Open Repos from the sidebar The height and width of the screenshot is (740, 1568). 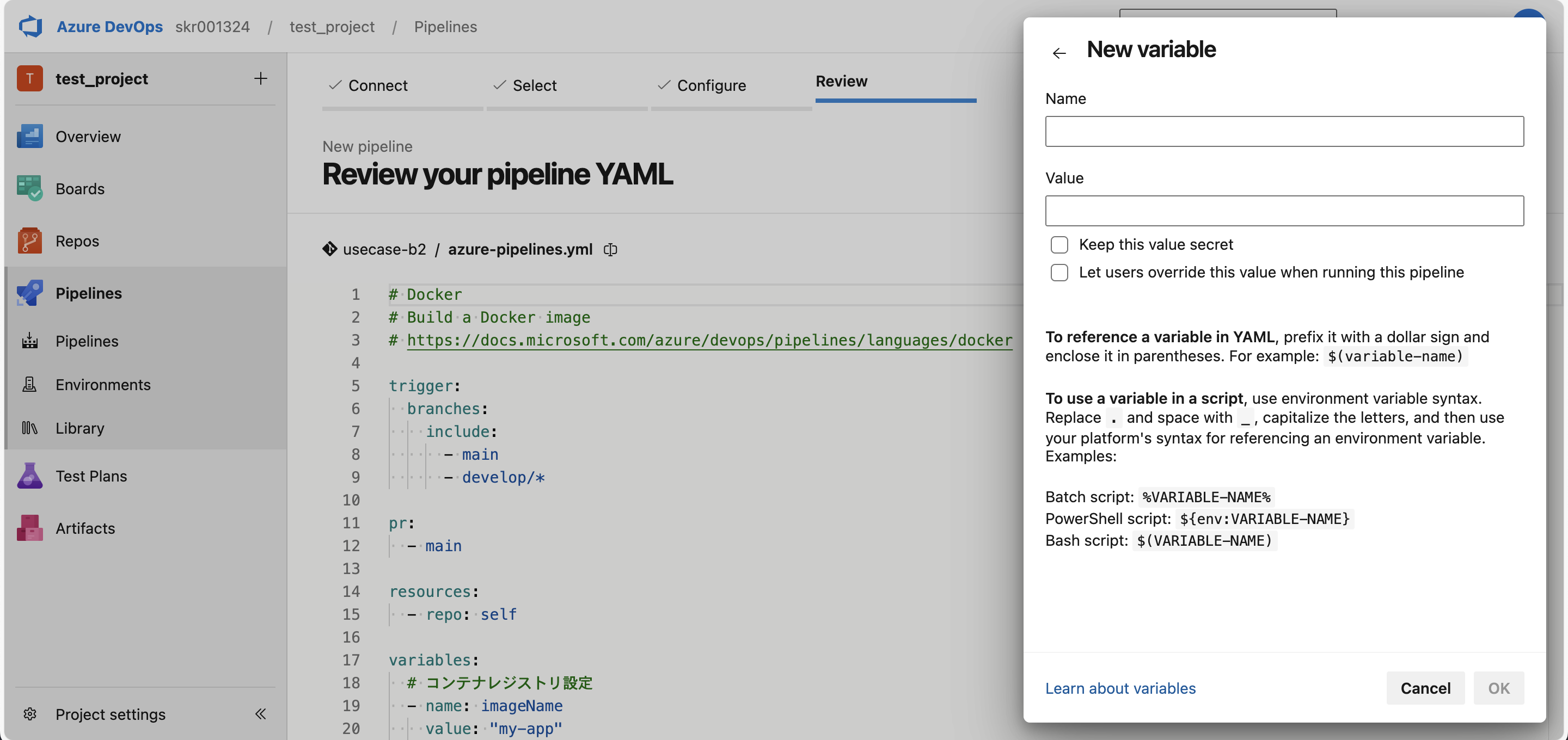[77, 240]
